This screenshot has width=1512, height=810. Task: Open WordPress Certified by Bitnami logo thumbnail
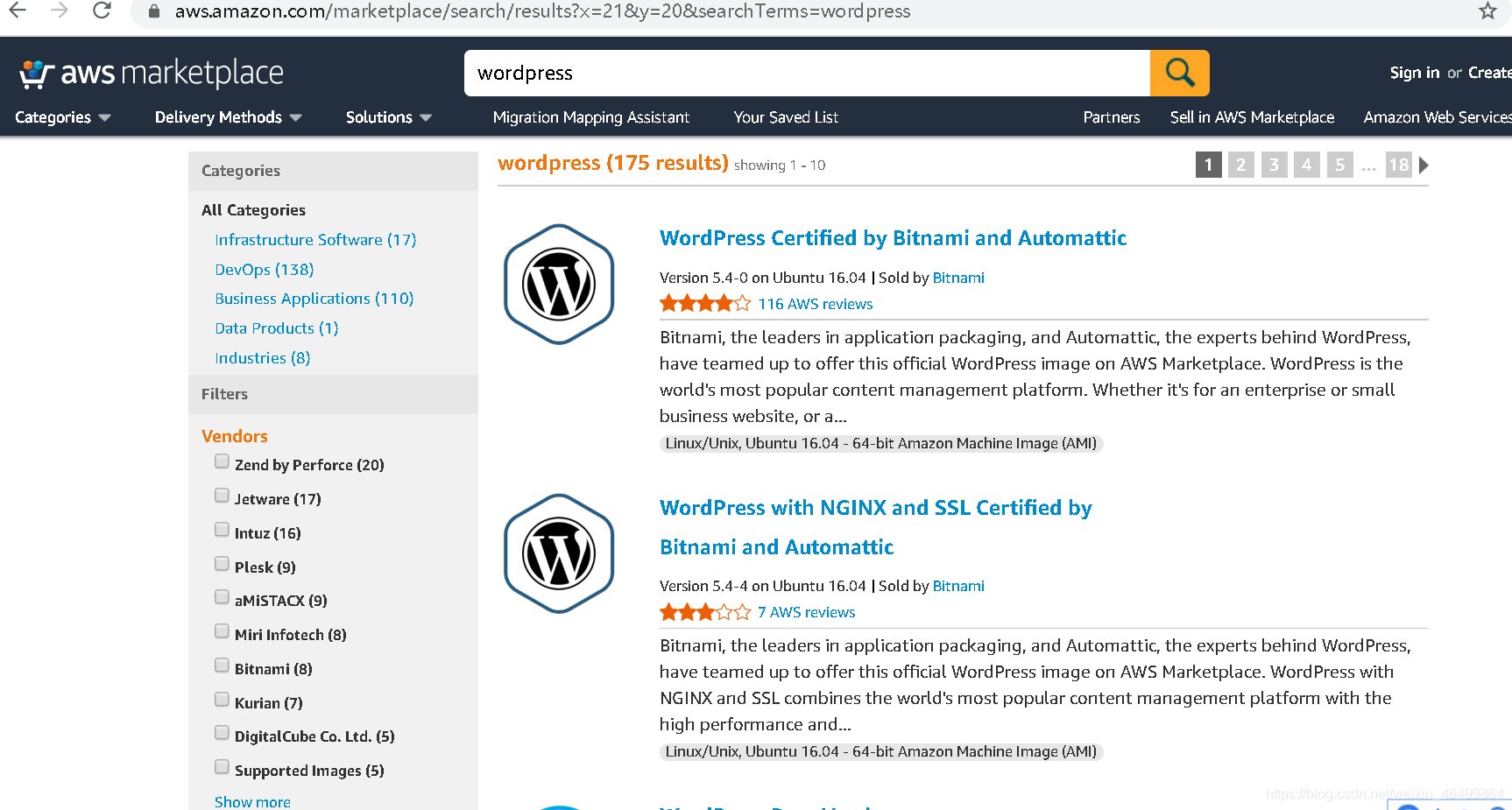click(559, 285)
